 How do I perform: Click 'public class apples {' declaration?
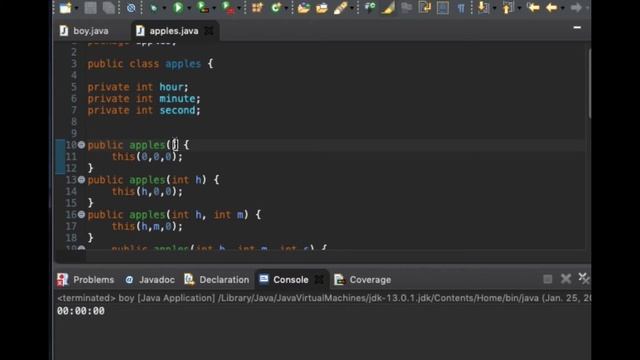tap(150, 64)
